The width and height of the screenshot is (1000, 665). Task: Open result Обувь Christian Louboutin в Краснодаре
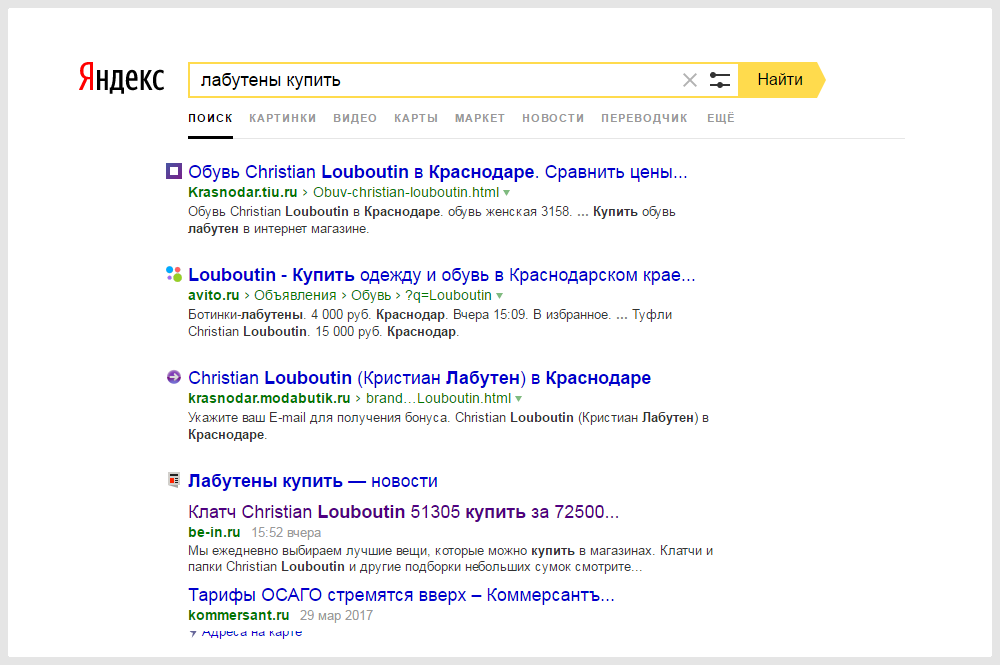click(x=438, y=172)
